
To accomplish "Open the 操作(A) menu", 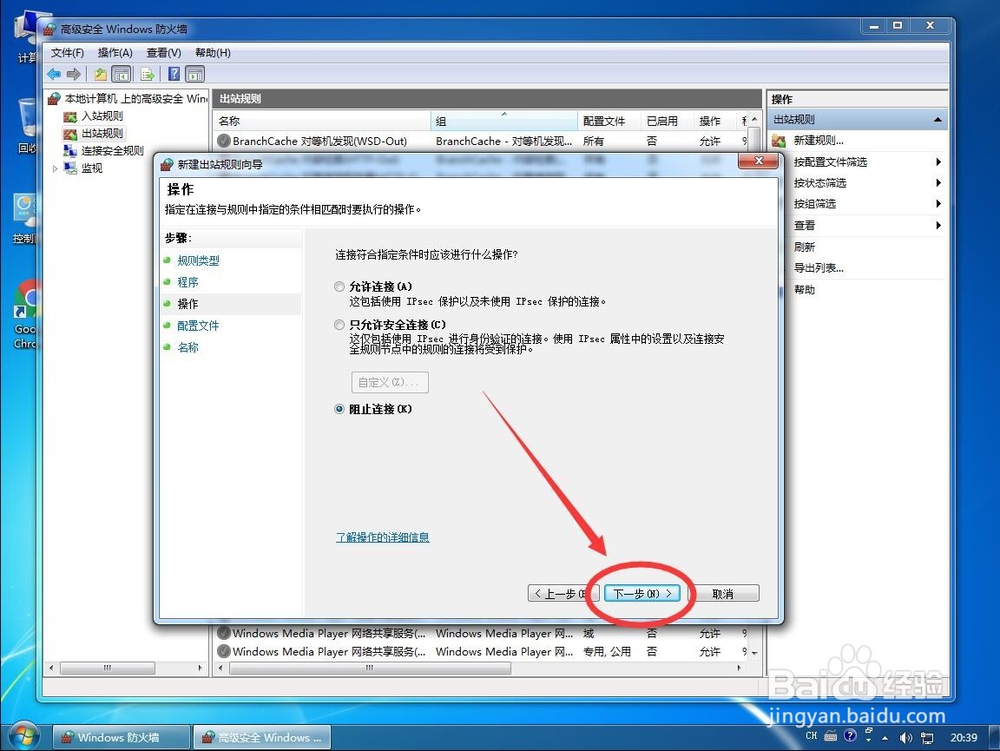I will pos(114,52).
